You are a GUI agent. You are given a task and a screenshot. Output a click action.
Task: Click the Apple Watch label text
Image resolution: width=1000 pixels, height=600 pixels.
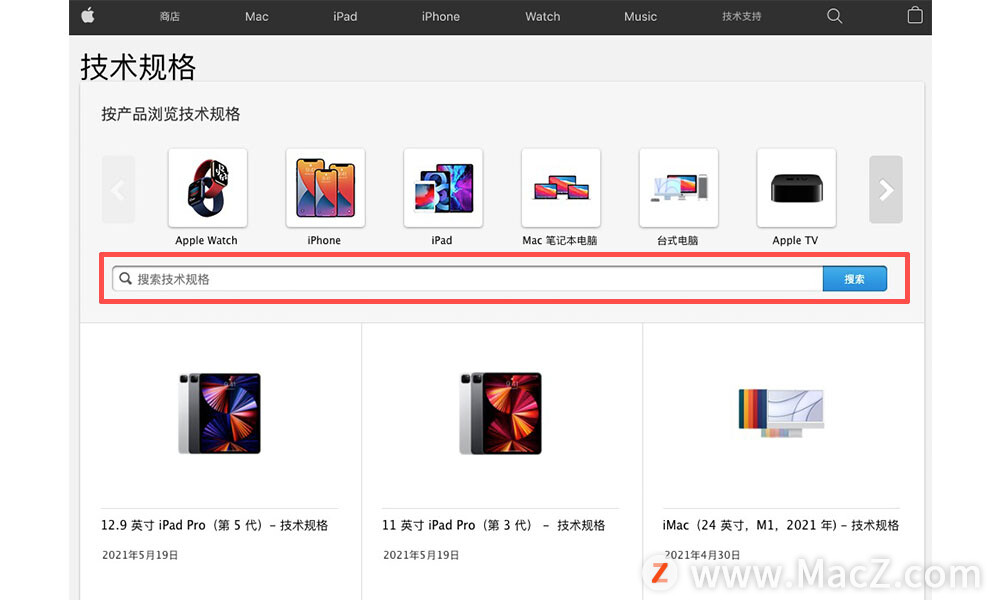click(x=207, y=240)
